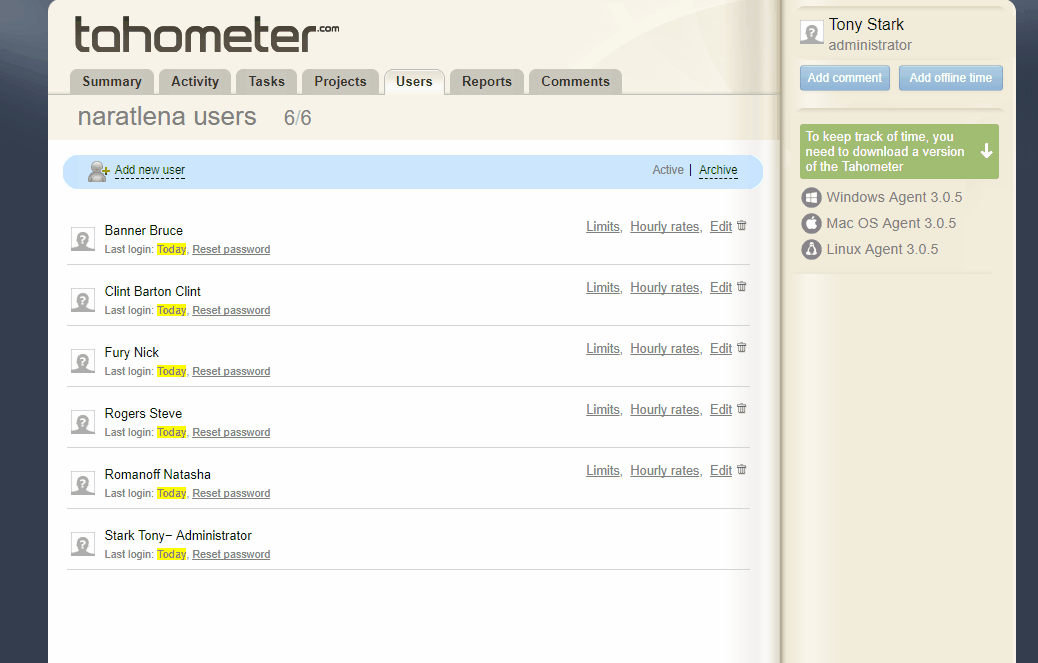
Task: Delete user Banner Bruce via trash icon
Action: point(741,226)
